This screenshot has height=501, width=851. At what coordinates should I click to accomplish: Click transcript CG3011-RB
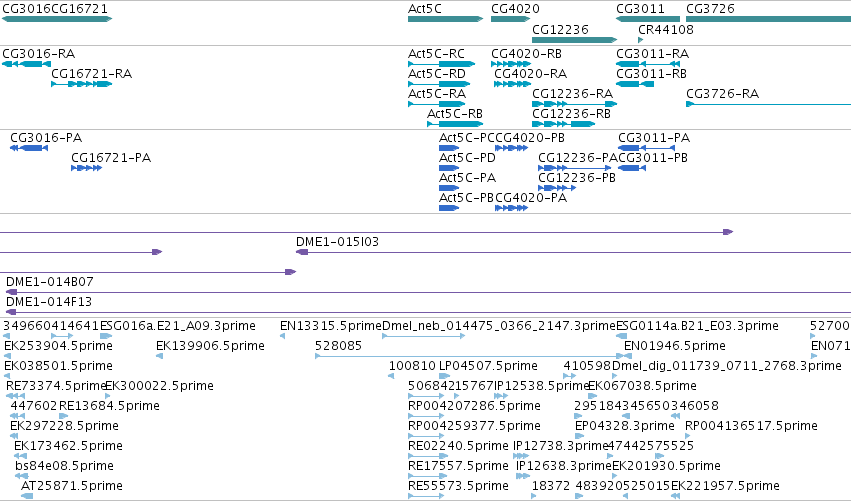[x=635, y=84]
